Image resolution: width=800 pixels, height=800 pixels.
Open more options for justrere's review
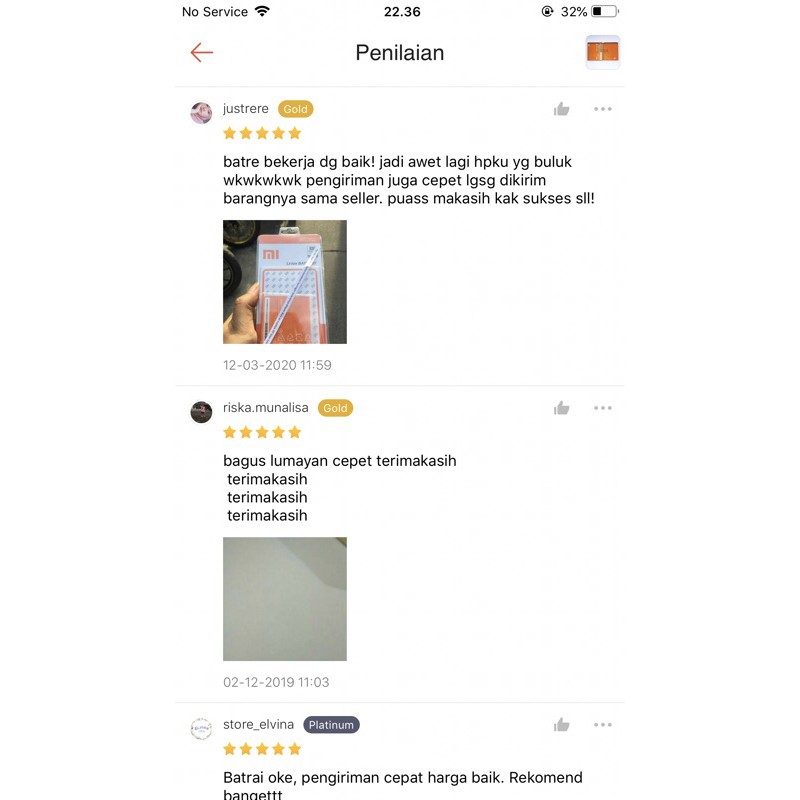[x=603, y=109]
